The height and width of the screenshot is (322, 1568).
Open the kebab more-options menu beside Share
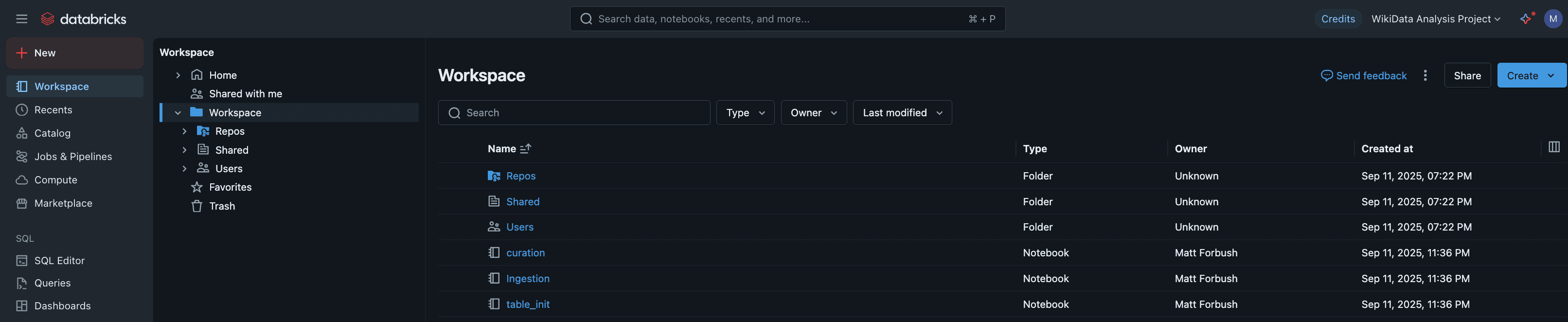click(x=1425, y=75)
